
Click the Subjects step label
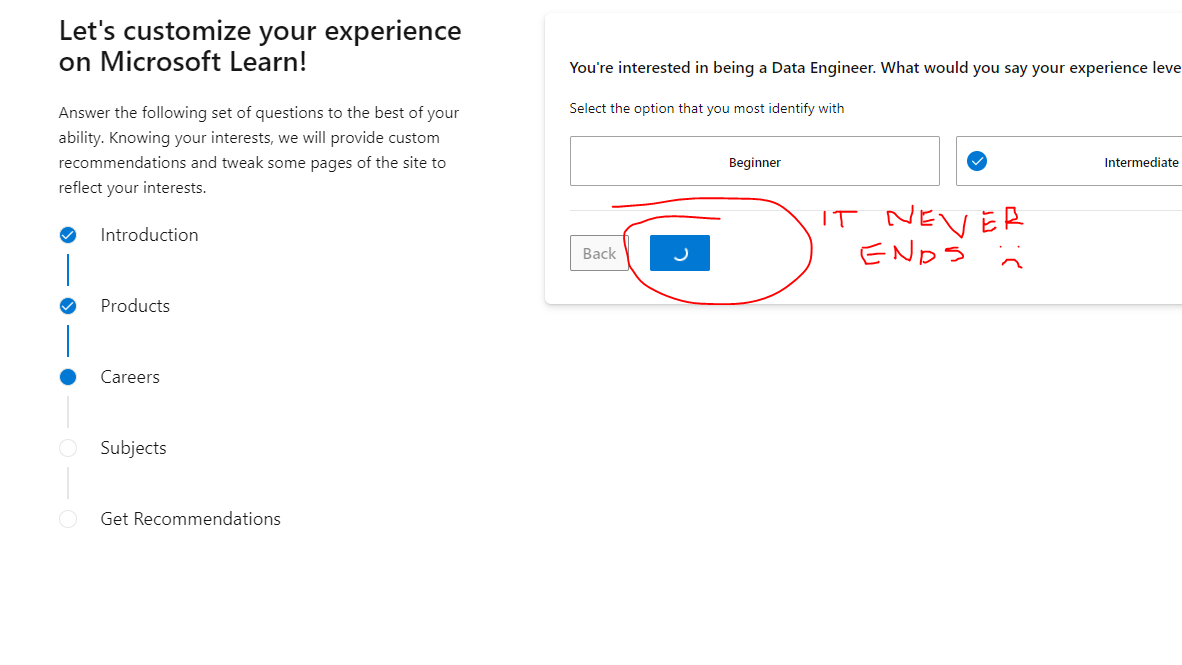[x=132, y=447]
